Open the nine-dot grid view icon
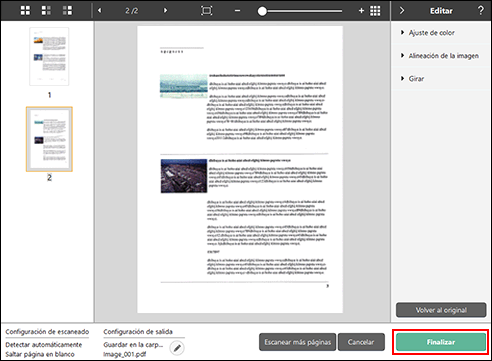This screenshot has height=361, width=492. pyautogui.click(x=375, y=11)
